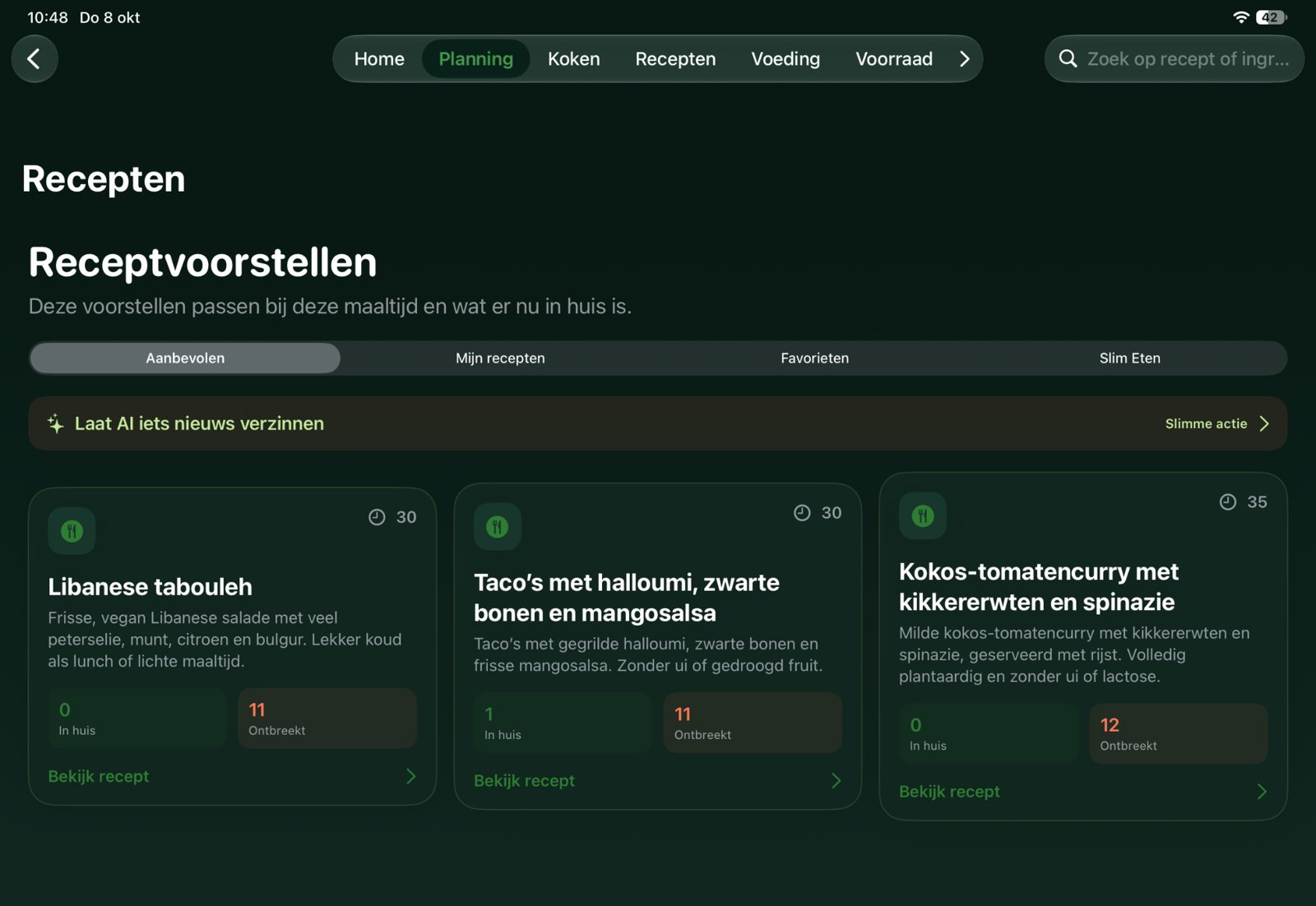Switch to Mijn recepten segment
1316x906 pixels.
[500, 358]
